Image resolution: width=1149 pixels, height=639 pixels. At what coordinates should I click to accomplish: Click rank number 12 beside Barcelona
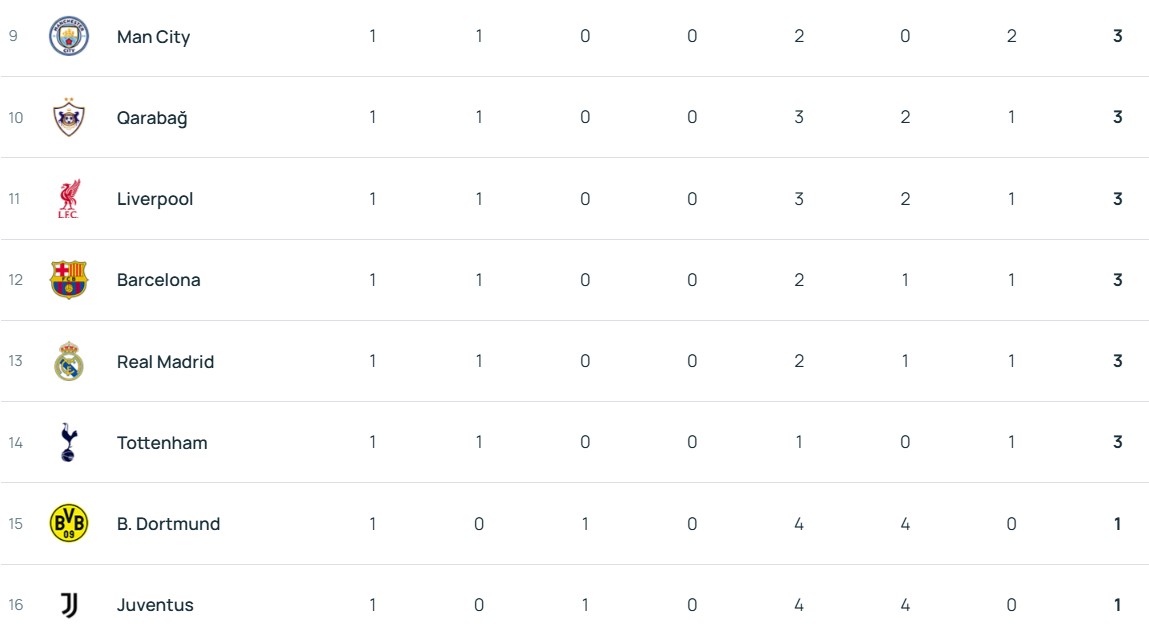point(16,280)
